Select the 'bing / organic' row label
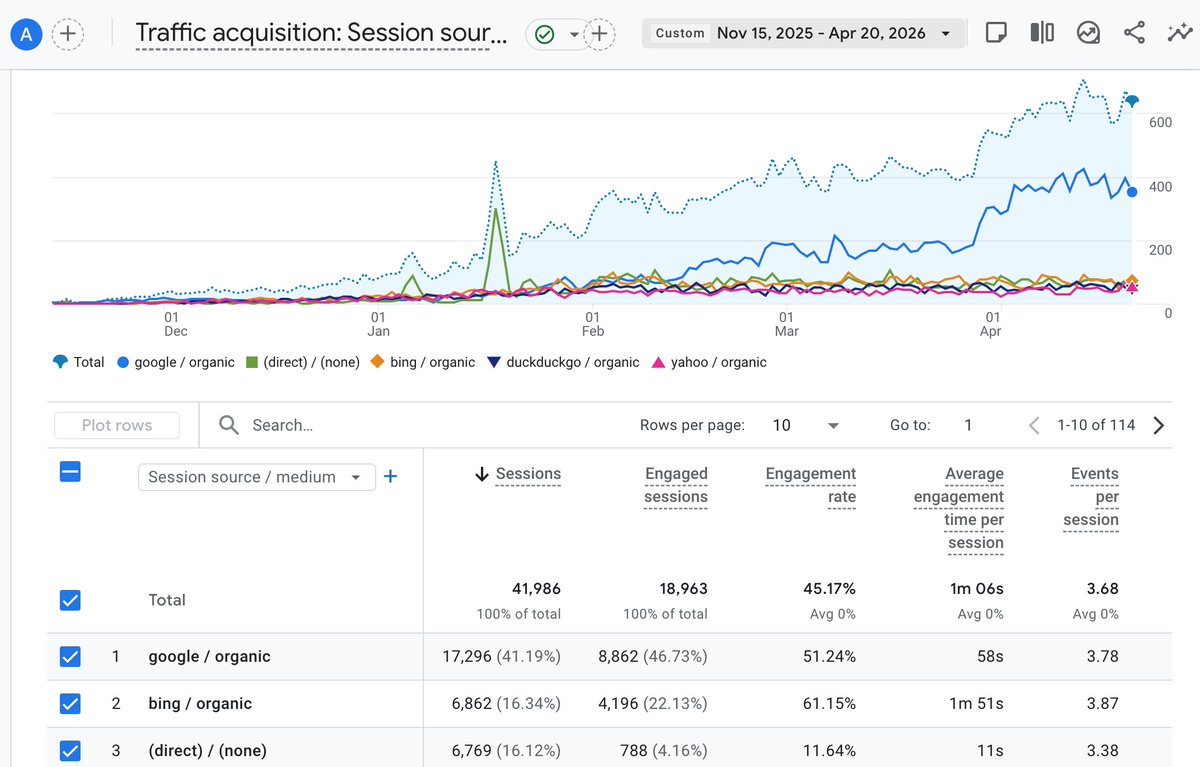The height and width of the screenshot is (767, 1200). coord(200,704)
